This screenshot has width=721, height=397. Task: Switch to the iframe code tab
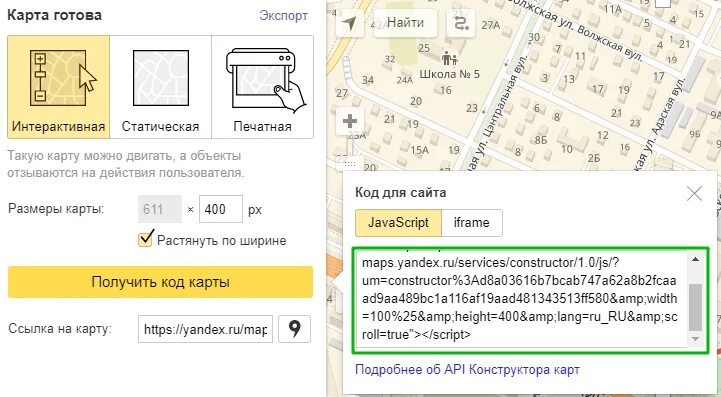pos(472,223)
